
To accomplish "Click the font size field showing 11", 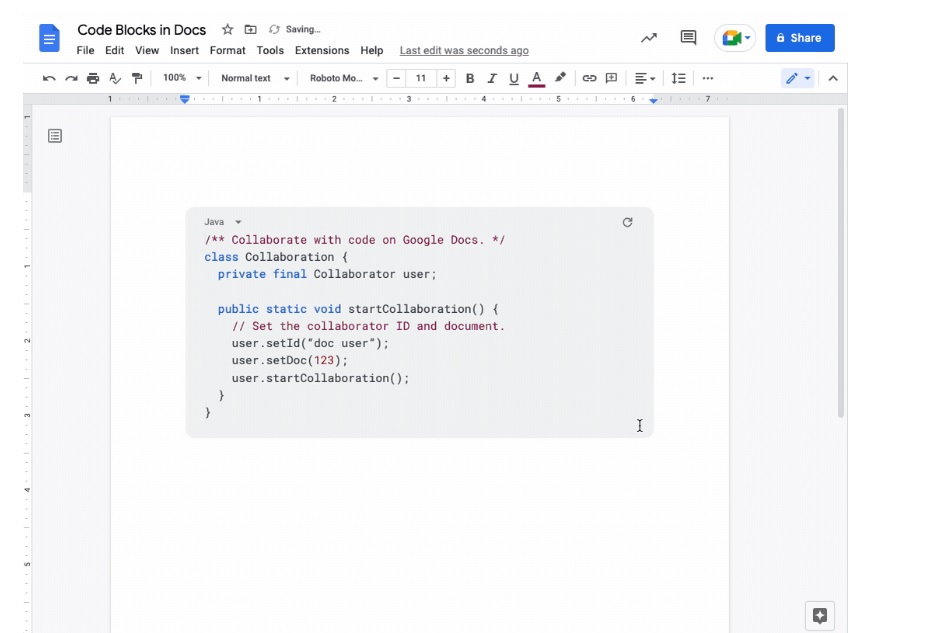I will click(x=421, y=78).
